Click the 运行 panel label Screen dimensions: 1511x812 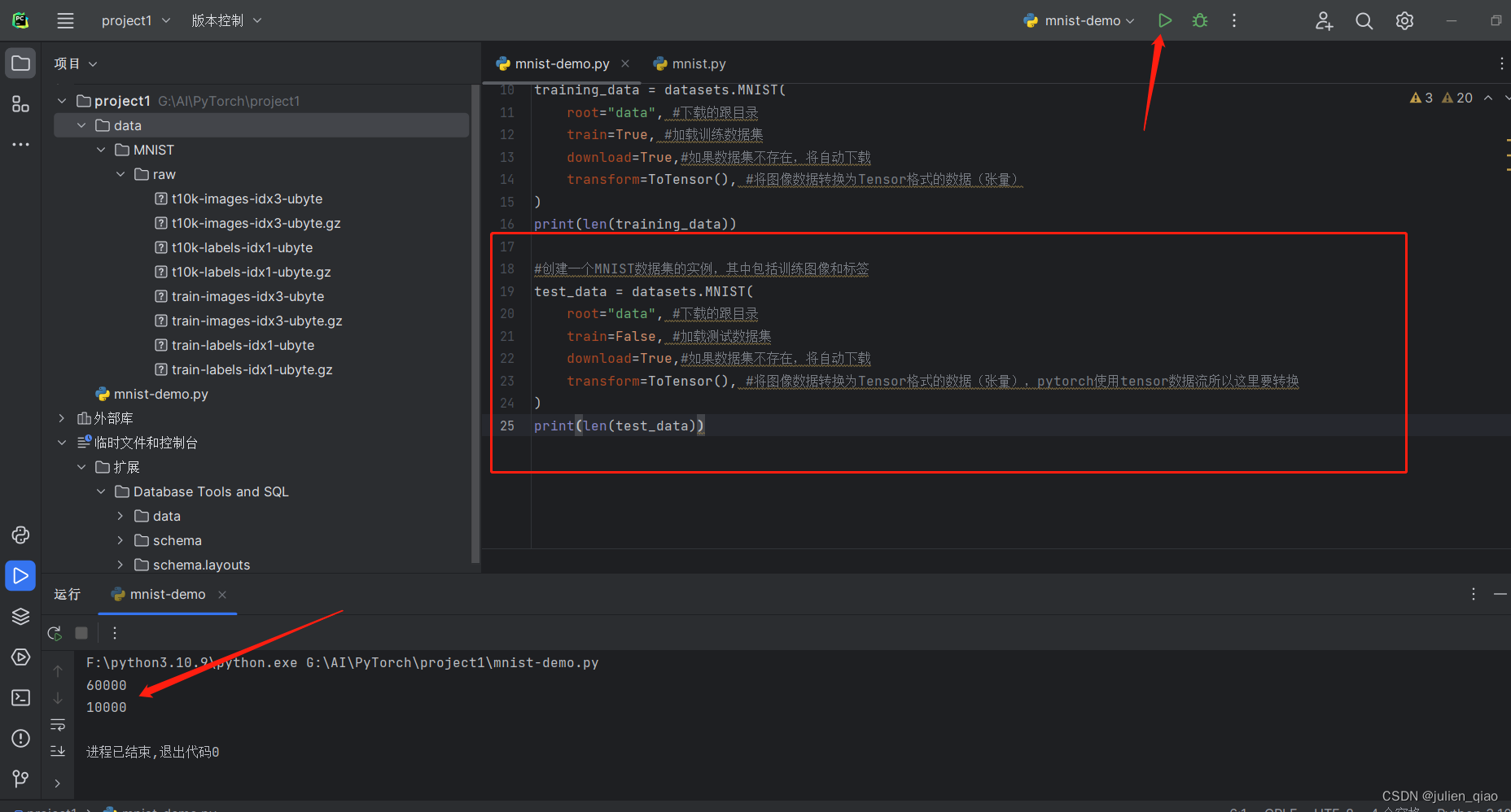tap(67, 595)
